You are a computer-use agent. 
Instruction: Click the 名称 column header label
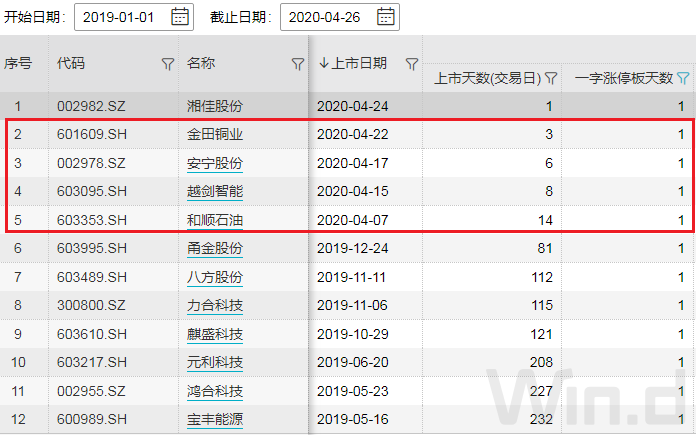201,63
